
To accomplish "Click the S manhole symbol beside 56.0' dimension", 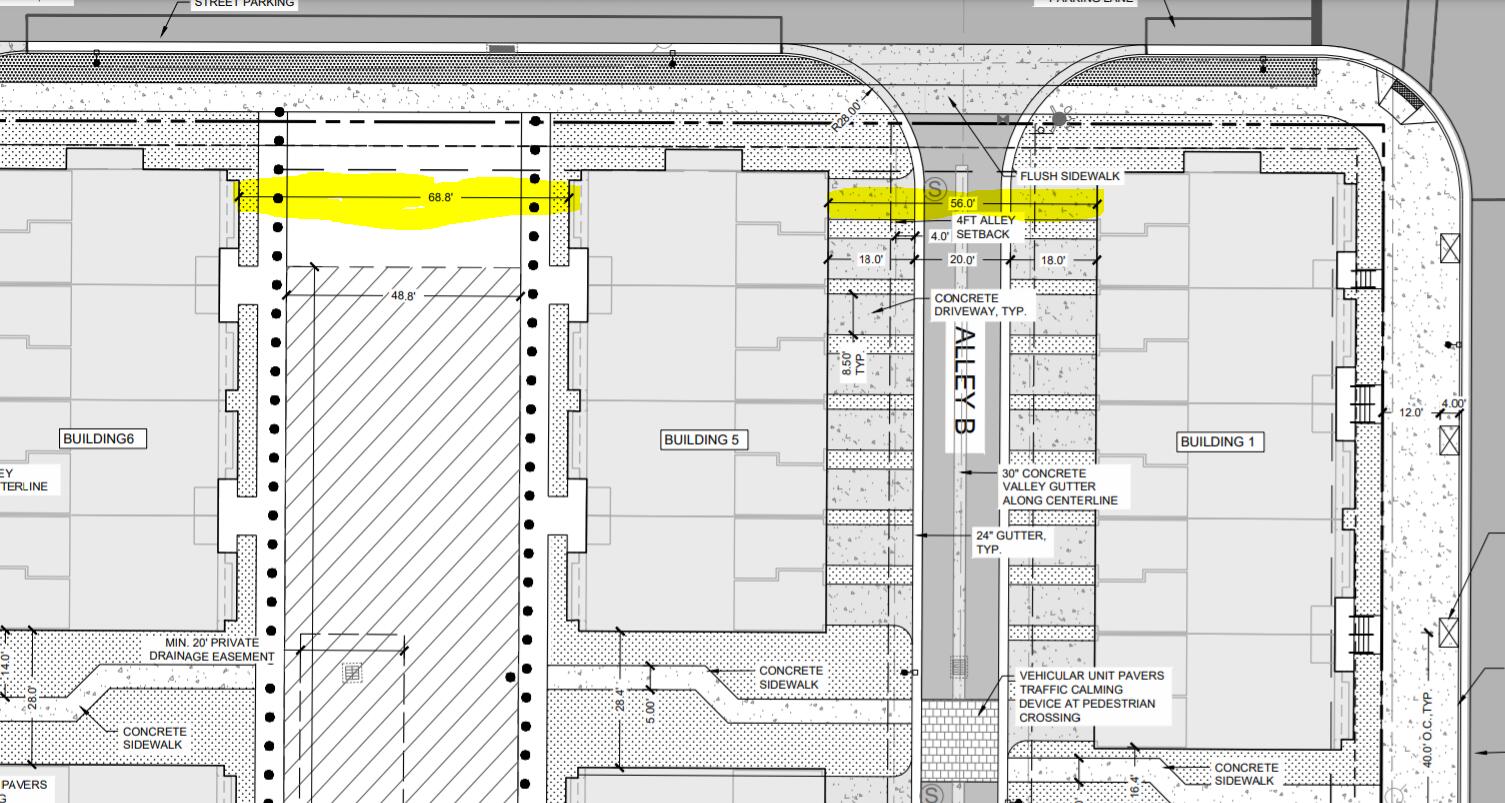I will 936,187.
